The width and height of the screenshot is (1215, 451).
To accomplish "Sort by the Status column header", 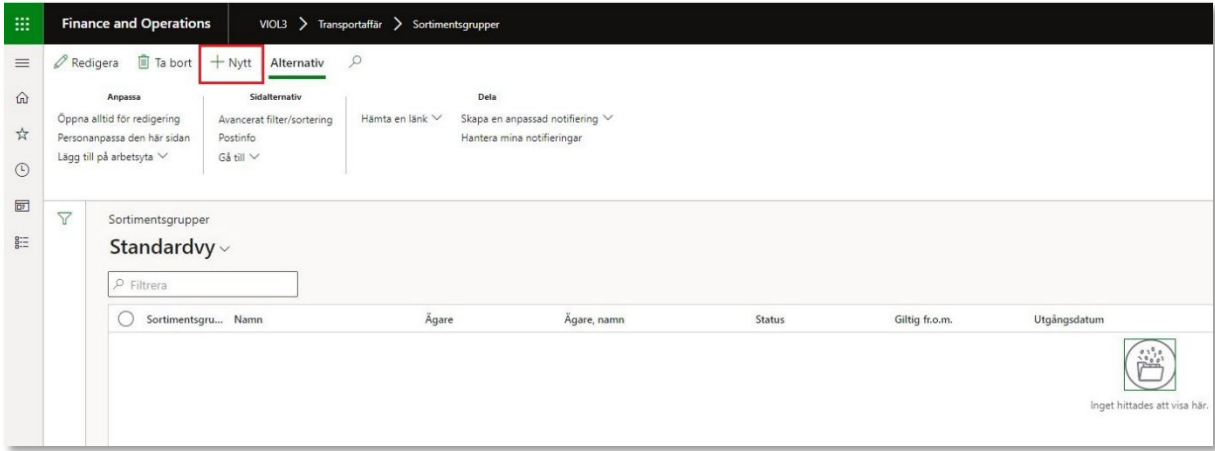I will pos(770,319).
